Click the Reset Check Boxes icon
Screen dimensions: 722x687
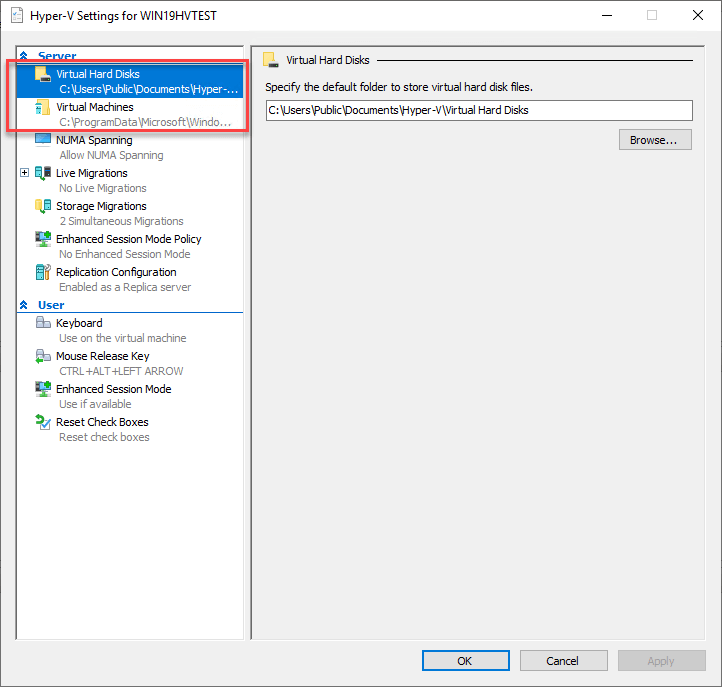(43, 422)
